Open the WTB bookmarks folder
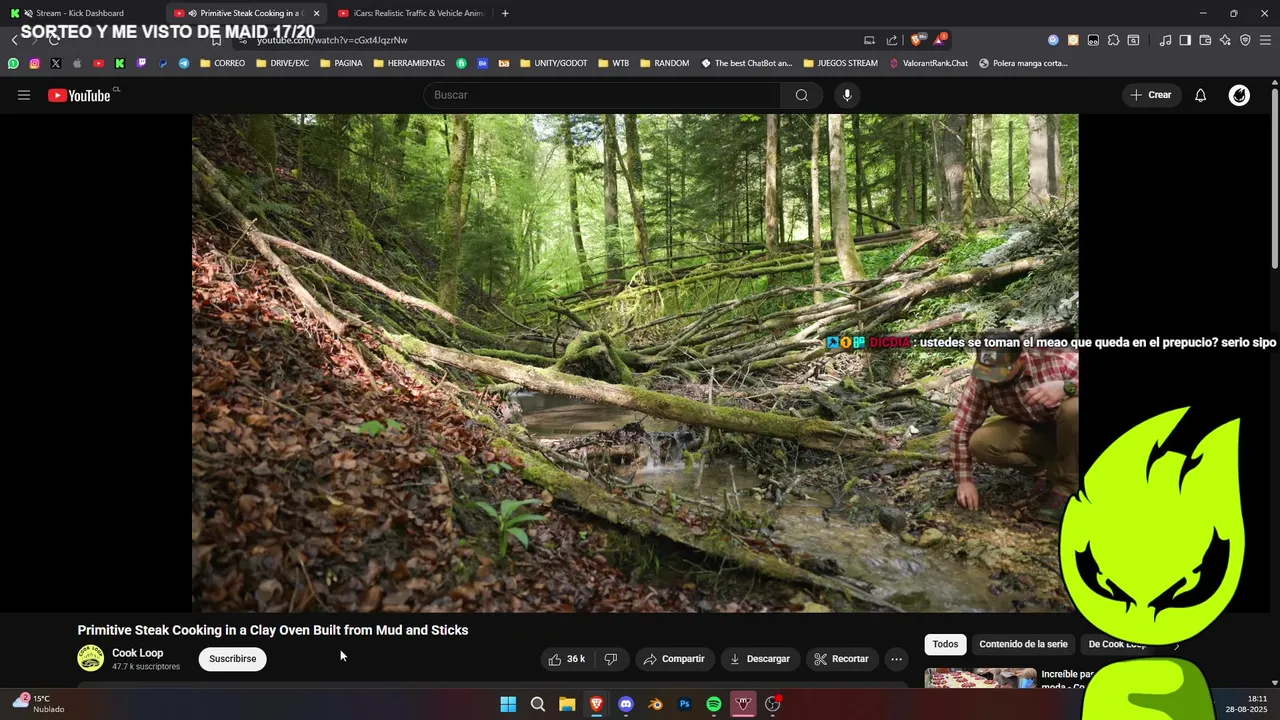The height and width of the screenshot is (720, 1280). pyautogui.click(x=613, y=63)
